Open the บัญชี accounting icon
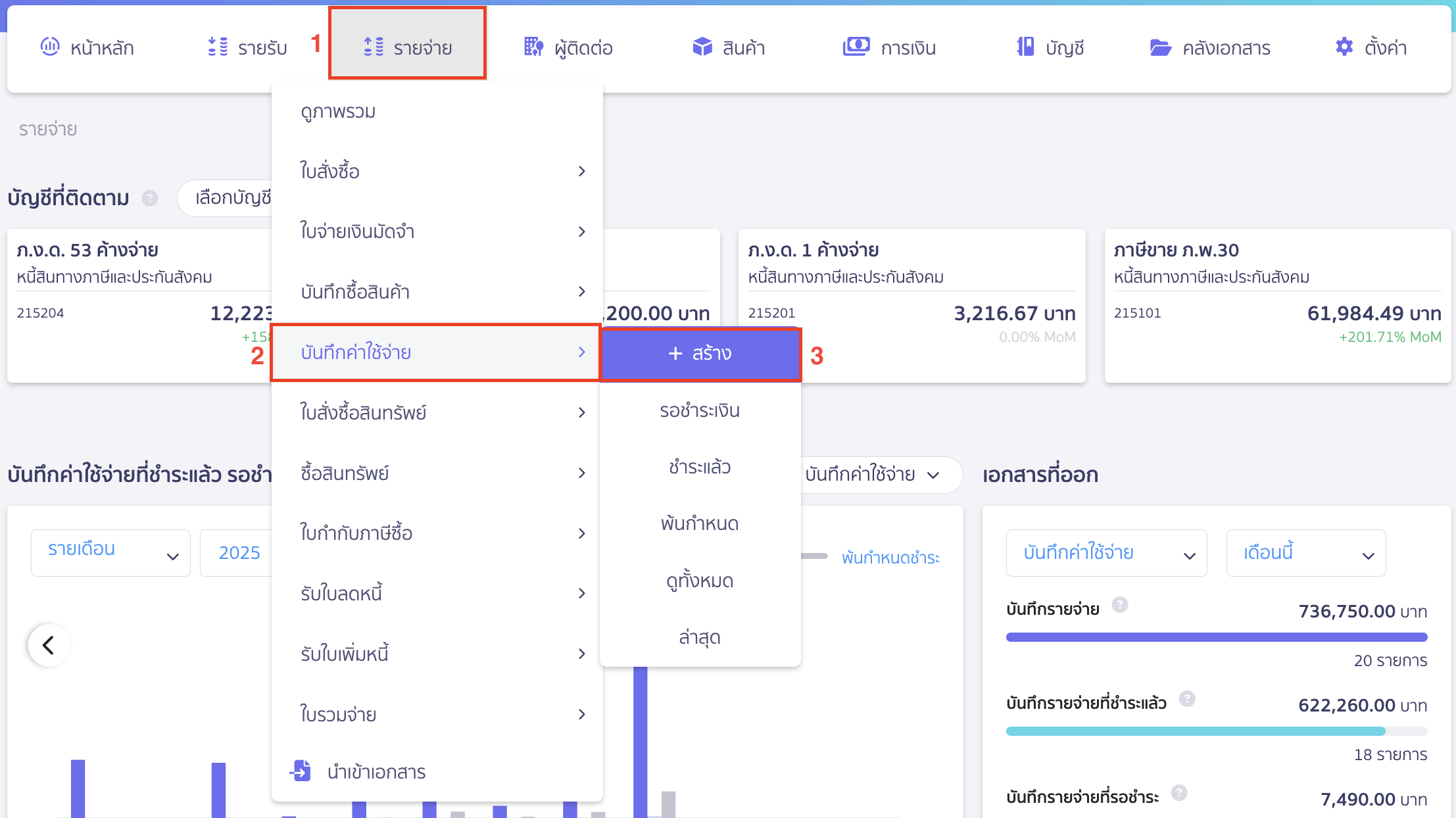The width and height of the screenshot is (1456, 818). coord(1024,47)
